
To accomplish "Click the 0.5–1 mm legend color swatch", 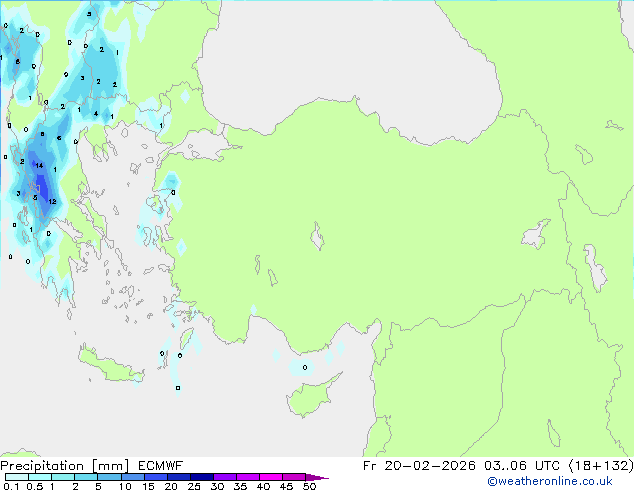I will [40, 477].
